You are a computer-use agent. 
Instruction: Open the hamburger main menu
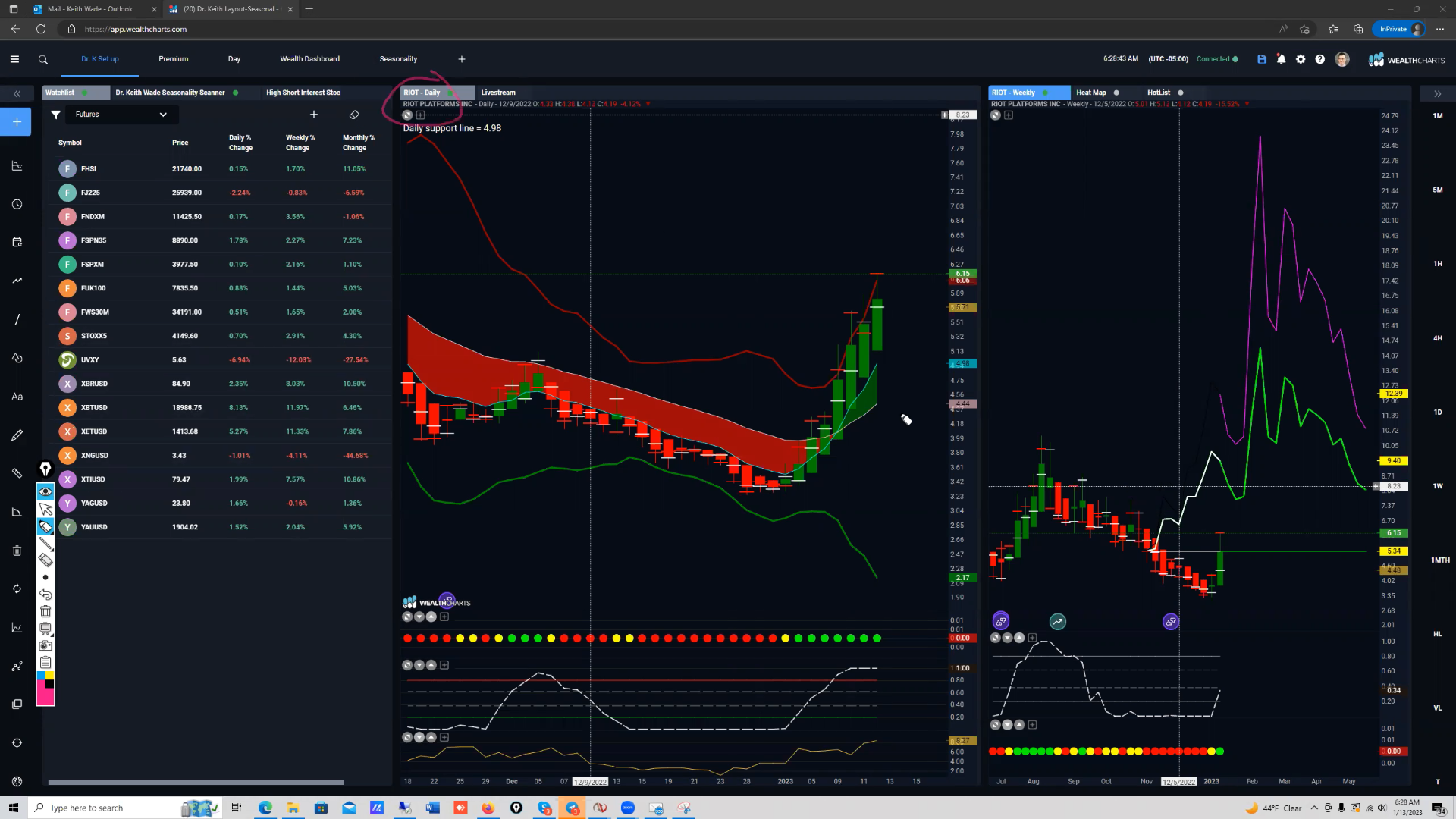[14, 59]
